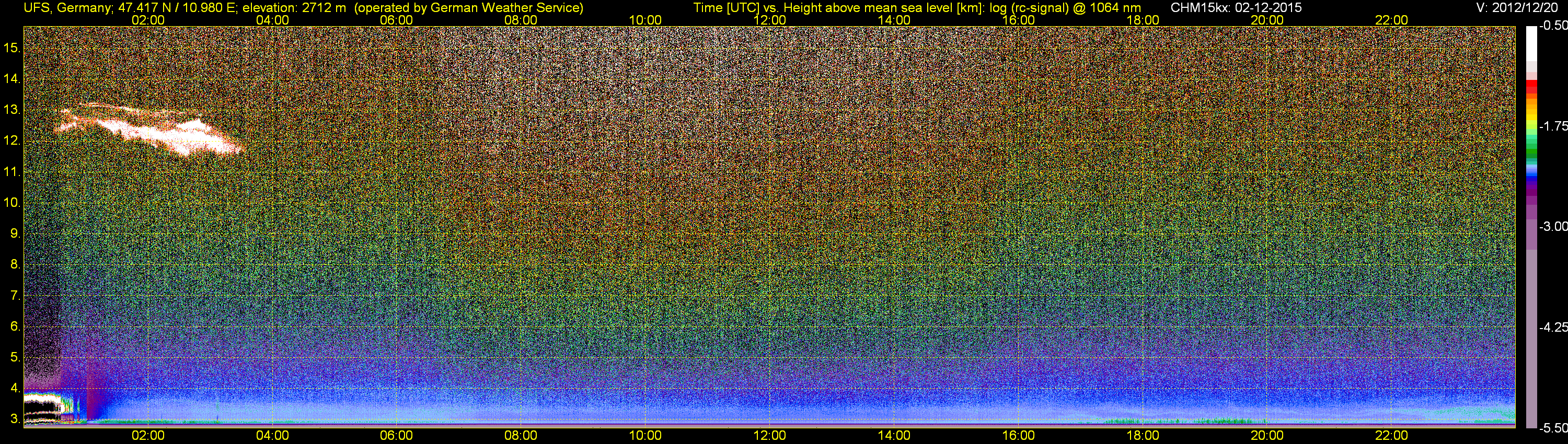Click the bottom axis time label 22:00
1568x444 pixels.
point(1391,436)
